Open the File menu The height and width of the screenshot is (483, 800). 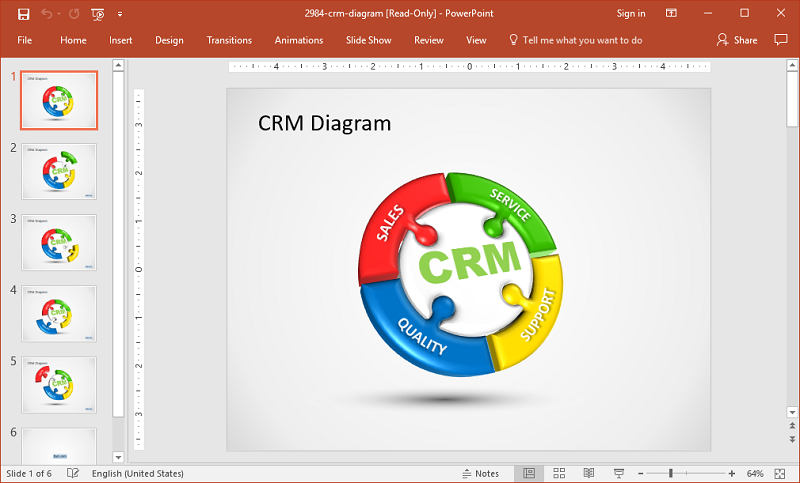(x=25, y=40)
